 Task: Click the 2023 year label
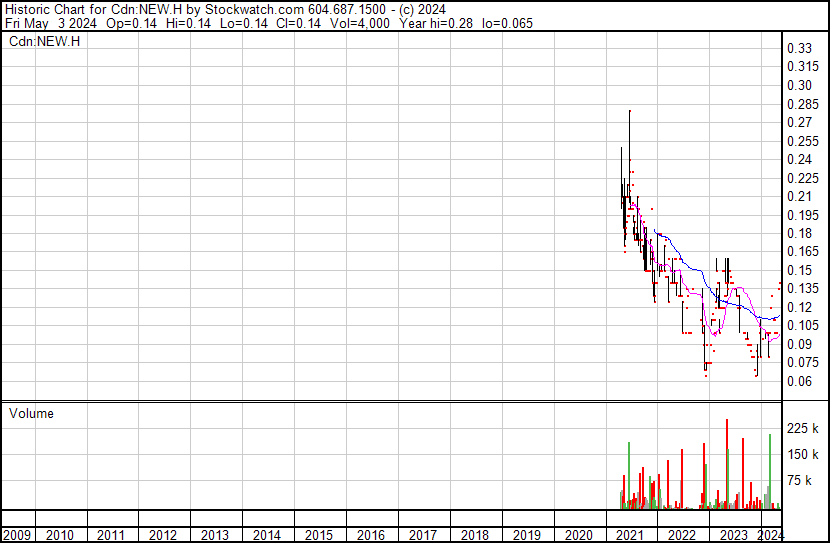pos(734,535)
